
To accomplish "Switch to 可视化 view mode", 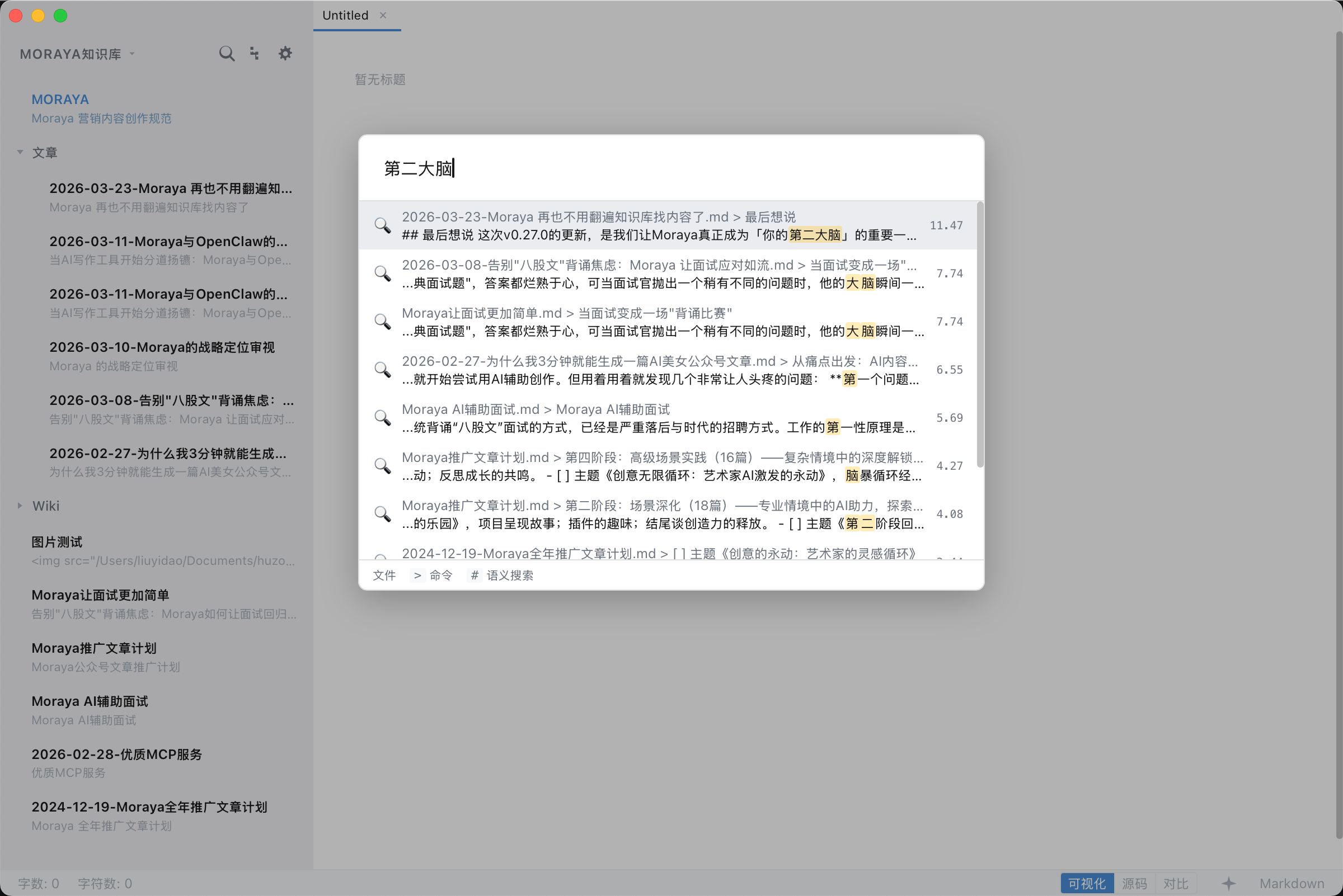I will click(1086, 884).
